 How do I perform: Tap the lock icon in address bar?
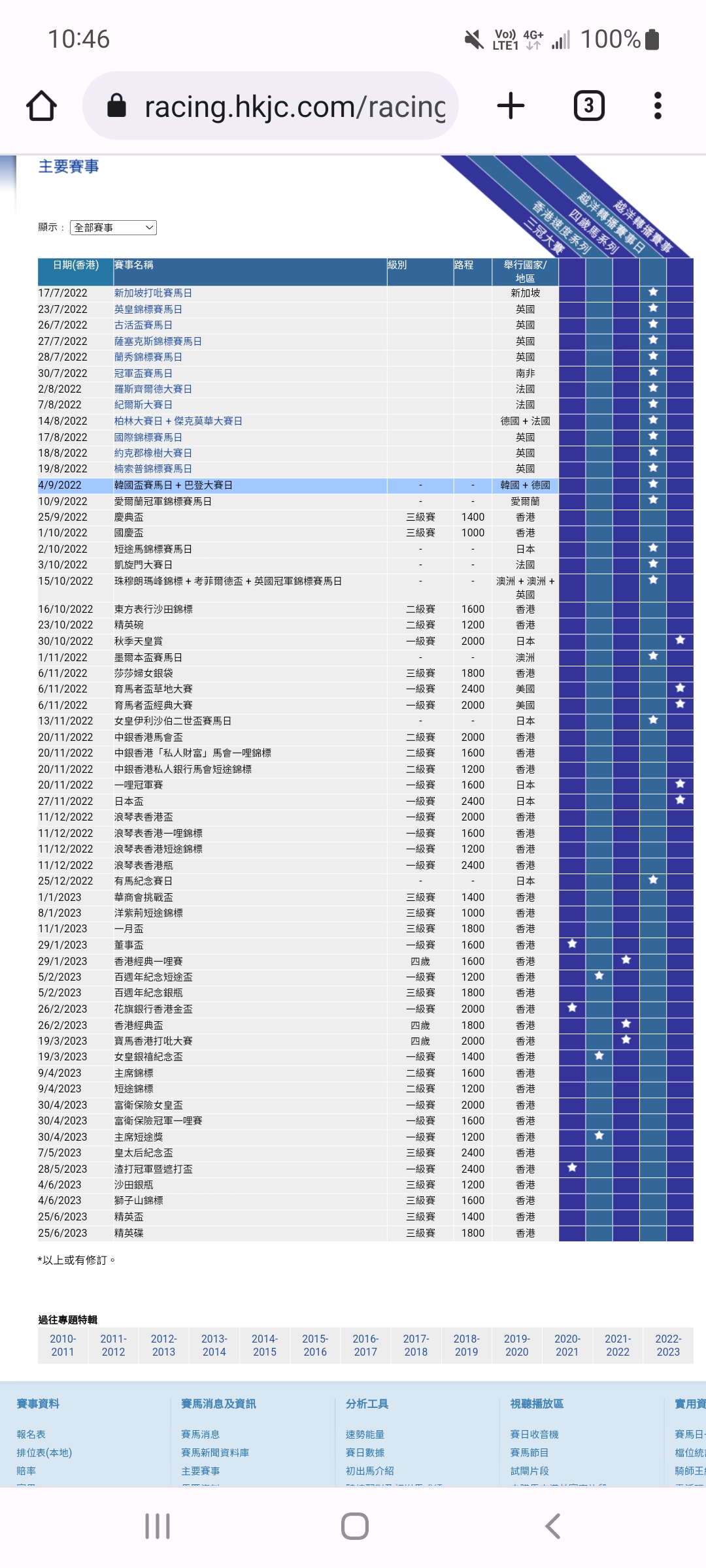tap(116, 105)
